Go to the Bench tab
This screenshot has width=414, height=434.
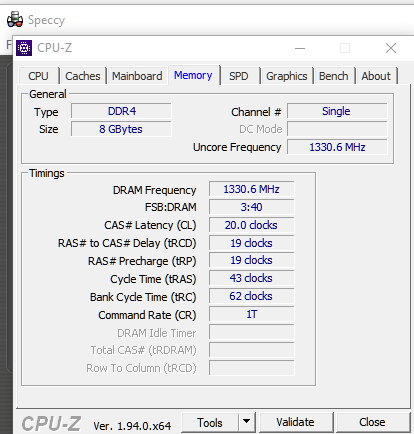[333, 76]
